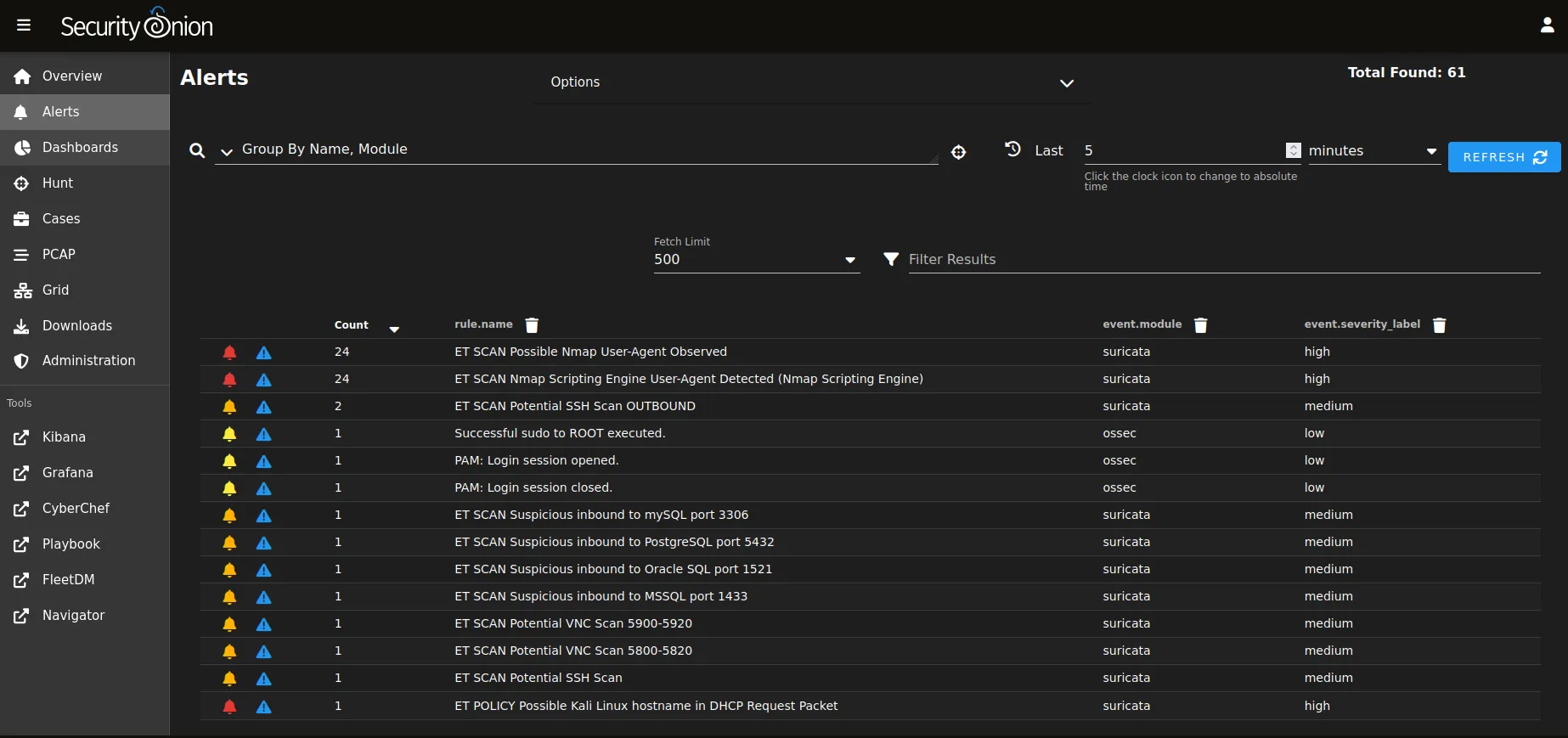Click the filter funnel icon
Screen dimensions: 1568x738
890,259
